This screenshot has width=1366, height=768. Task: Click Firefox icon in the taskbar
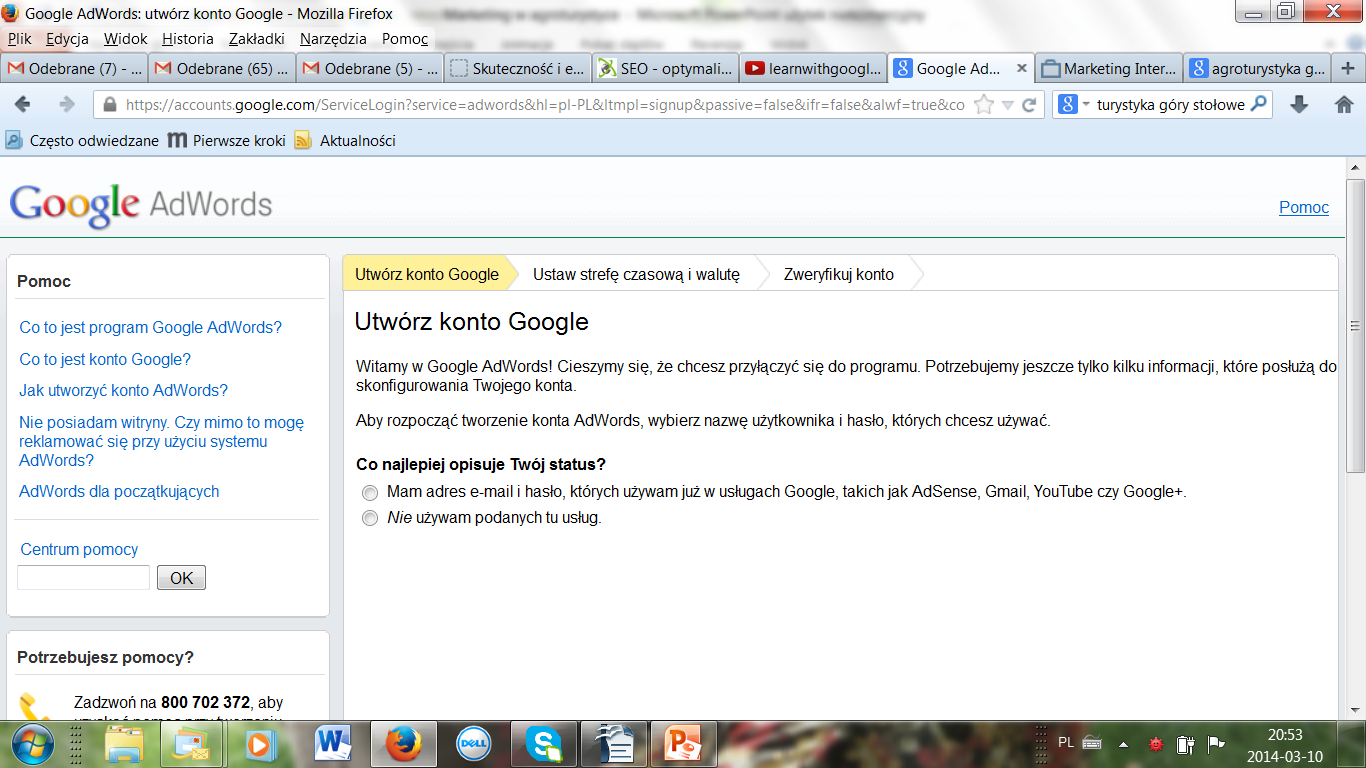point(404,744)
